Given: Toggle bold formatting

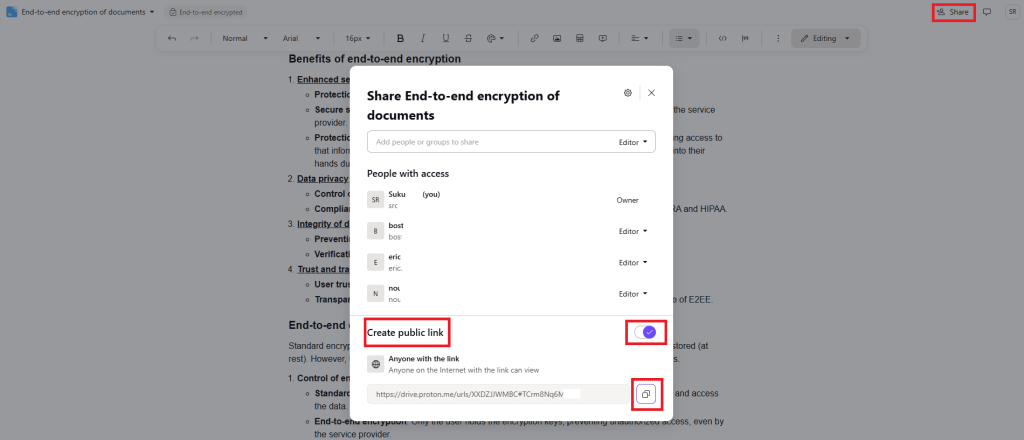Looking at the screenshot, I should point(401,39).
